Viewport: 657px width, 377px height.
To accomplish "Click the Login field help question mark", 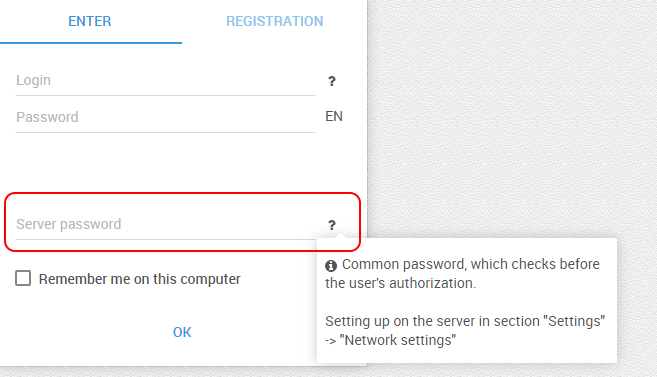I will [x=331, y=81].
